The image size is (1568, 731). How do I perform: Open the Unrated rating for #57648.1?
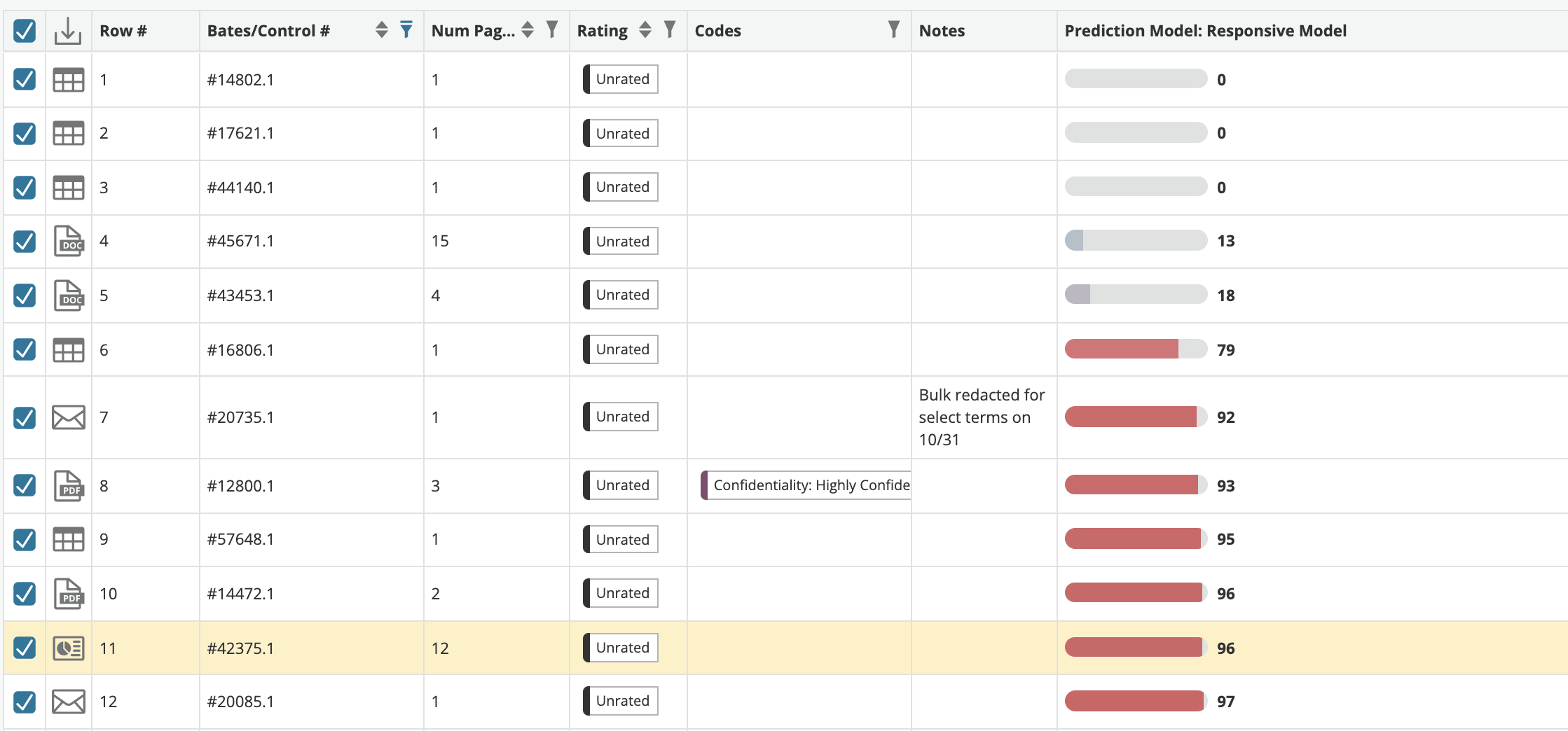coord(621,540)
